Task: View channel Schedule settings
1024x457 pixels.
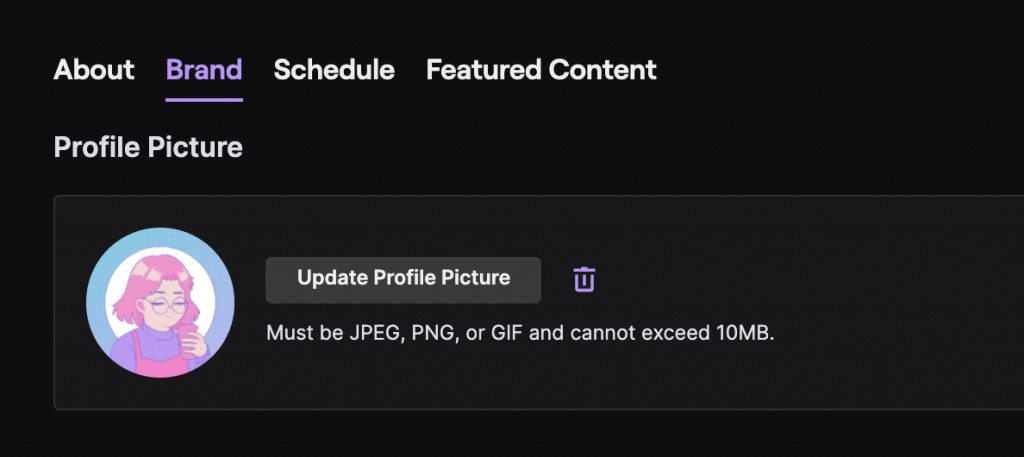Action: [334, 69]
